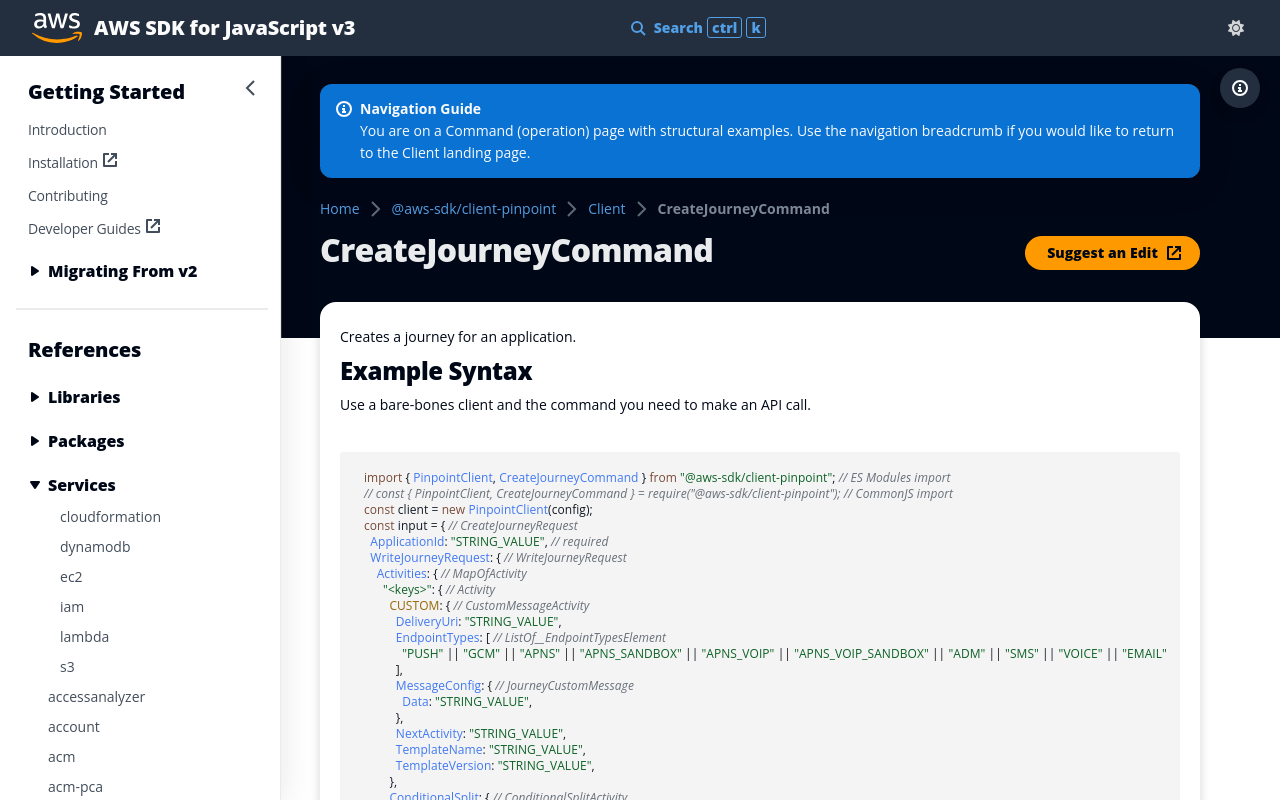Select dynamodb under Services
The width and height of the screenshot is (1280, 800).
click(x=95, y=547)
